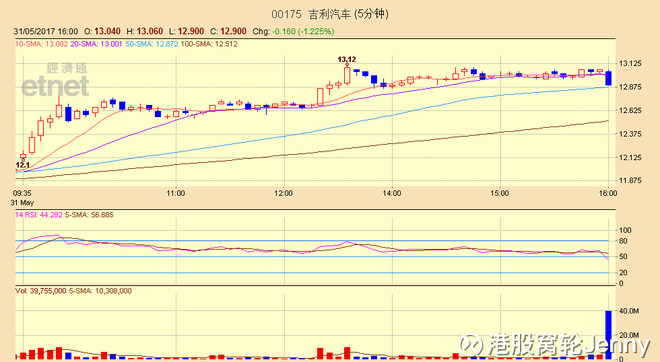This screenshot has width=660, height=362.
Task: Select the 20-SMA: 13.001 legend
Action: click(x=96, y=44)
